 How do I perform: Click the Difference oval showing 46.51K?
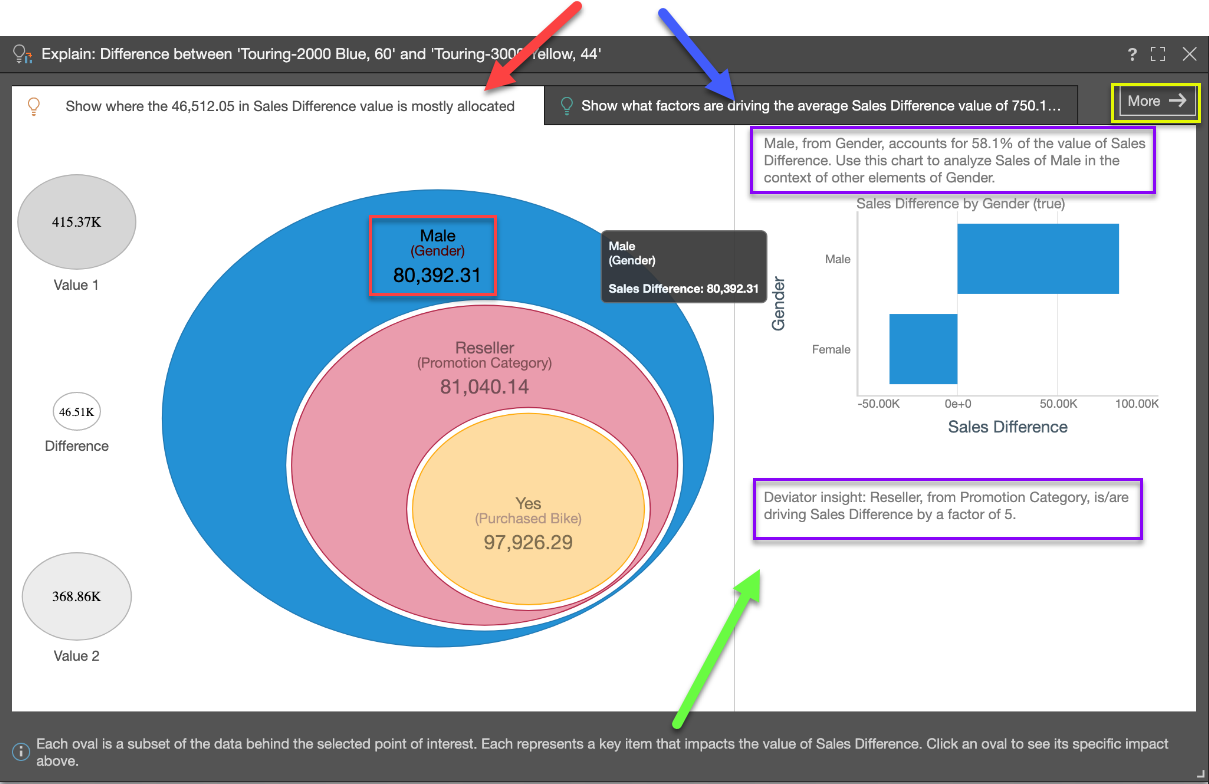click(x=77, y=412)
